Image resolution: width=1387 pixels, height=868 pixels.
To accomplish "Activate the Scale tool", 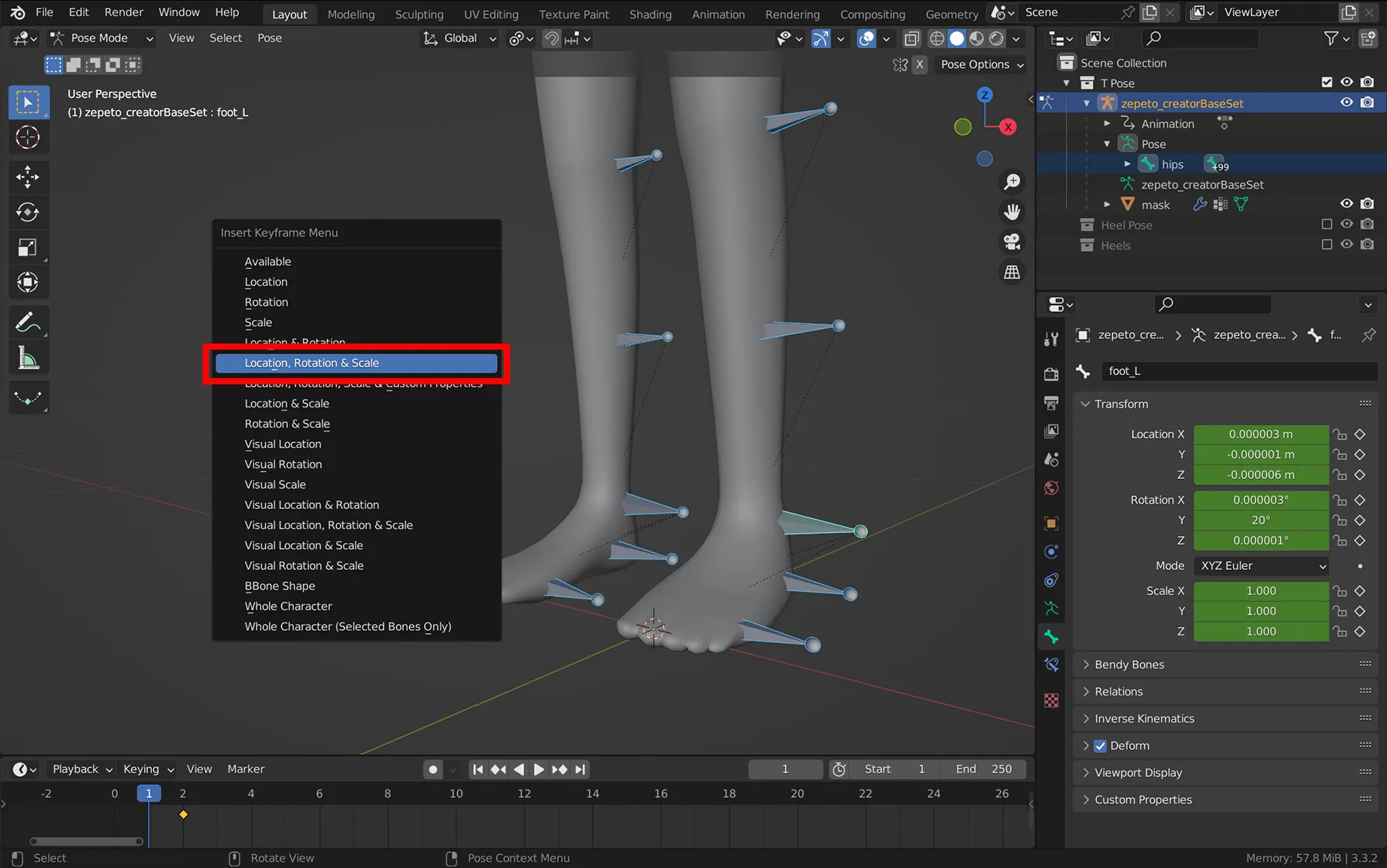I will pos(28,247).
